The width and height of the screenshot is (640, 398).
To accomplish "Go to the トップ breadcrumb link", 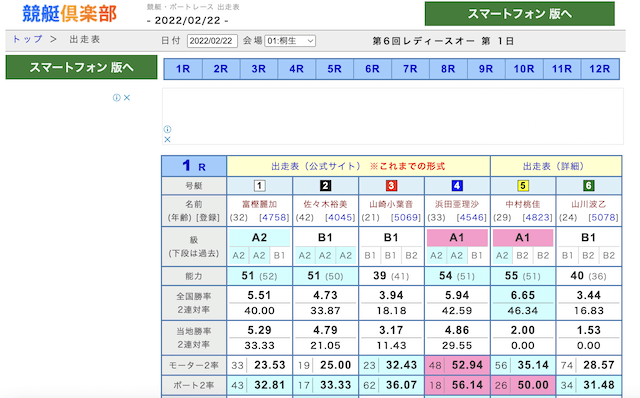I will pos(27,39).
